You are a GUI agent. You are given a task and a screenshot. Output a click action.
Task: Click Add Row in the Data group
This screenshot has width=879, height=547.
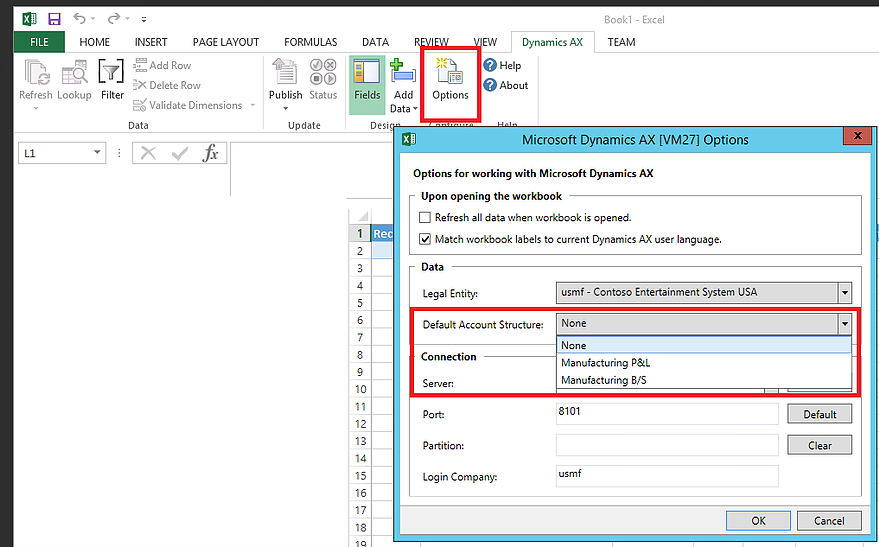point(163,65)
